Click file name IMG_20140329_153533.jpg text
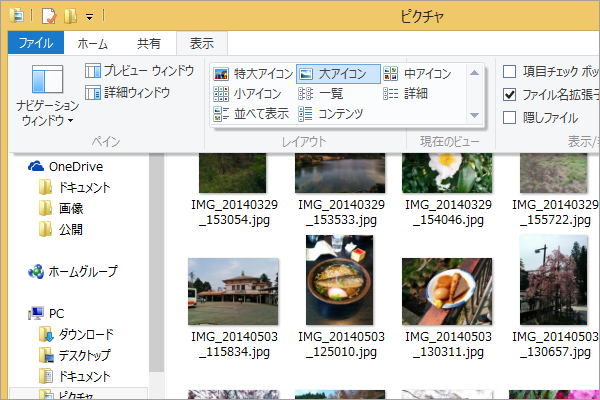This screenshot has width=600, height=400. click(341, 212)
